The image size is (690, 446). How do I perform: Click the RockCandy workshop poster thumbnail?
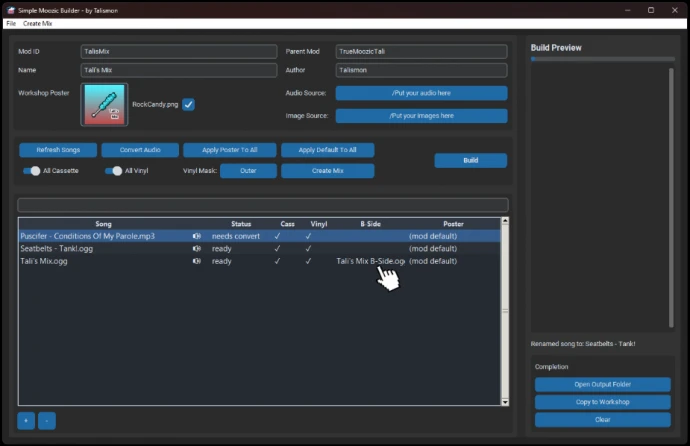coord(105,104)
